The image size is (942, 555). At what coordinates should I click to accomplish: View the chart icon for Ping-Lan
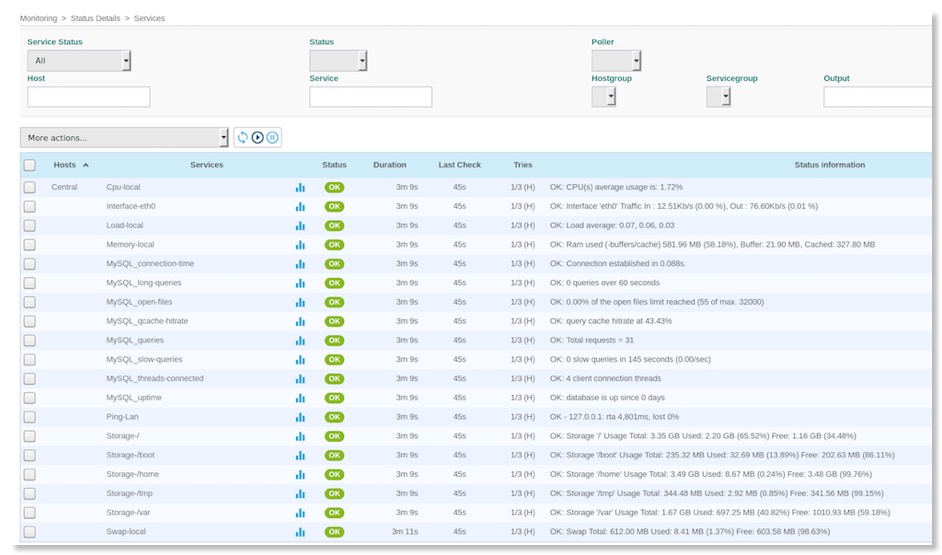tap(300, 417)
